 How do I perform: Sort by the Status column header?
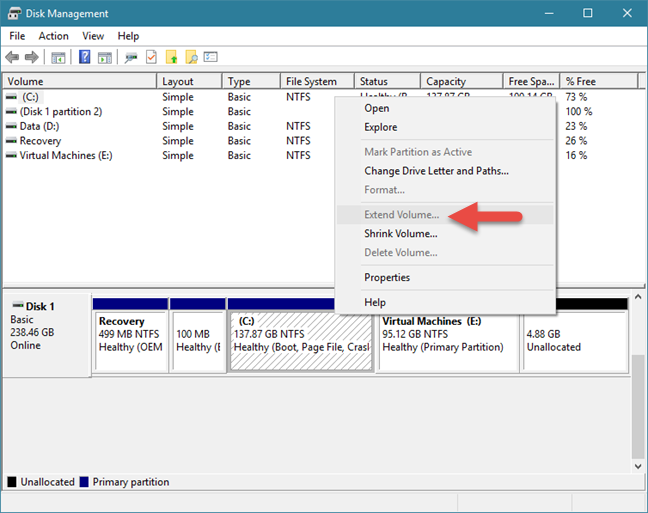(387, 81)
